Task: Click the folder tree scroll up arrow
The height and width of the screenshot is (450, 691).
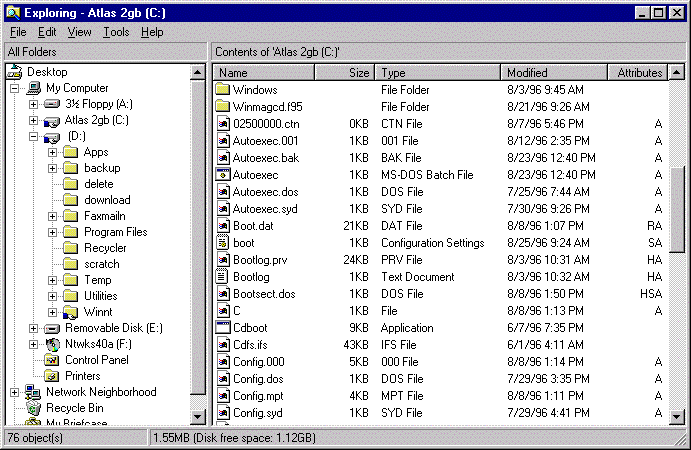Action: 198,72
